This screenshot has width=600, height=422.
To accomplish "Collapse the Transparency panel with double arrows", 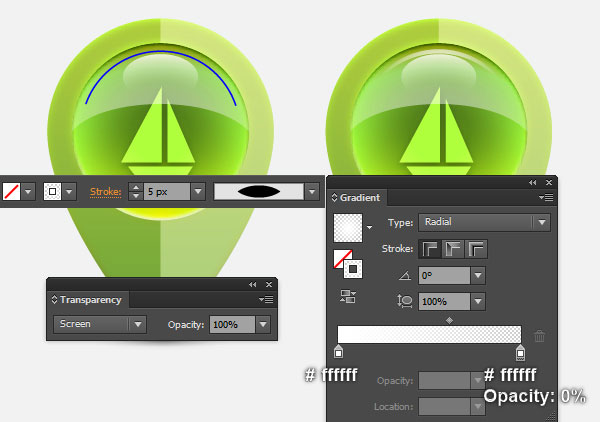I will click(253, 284).
